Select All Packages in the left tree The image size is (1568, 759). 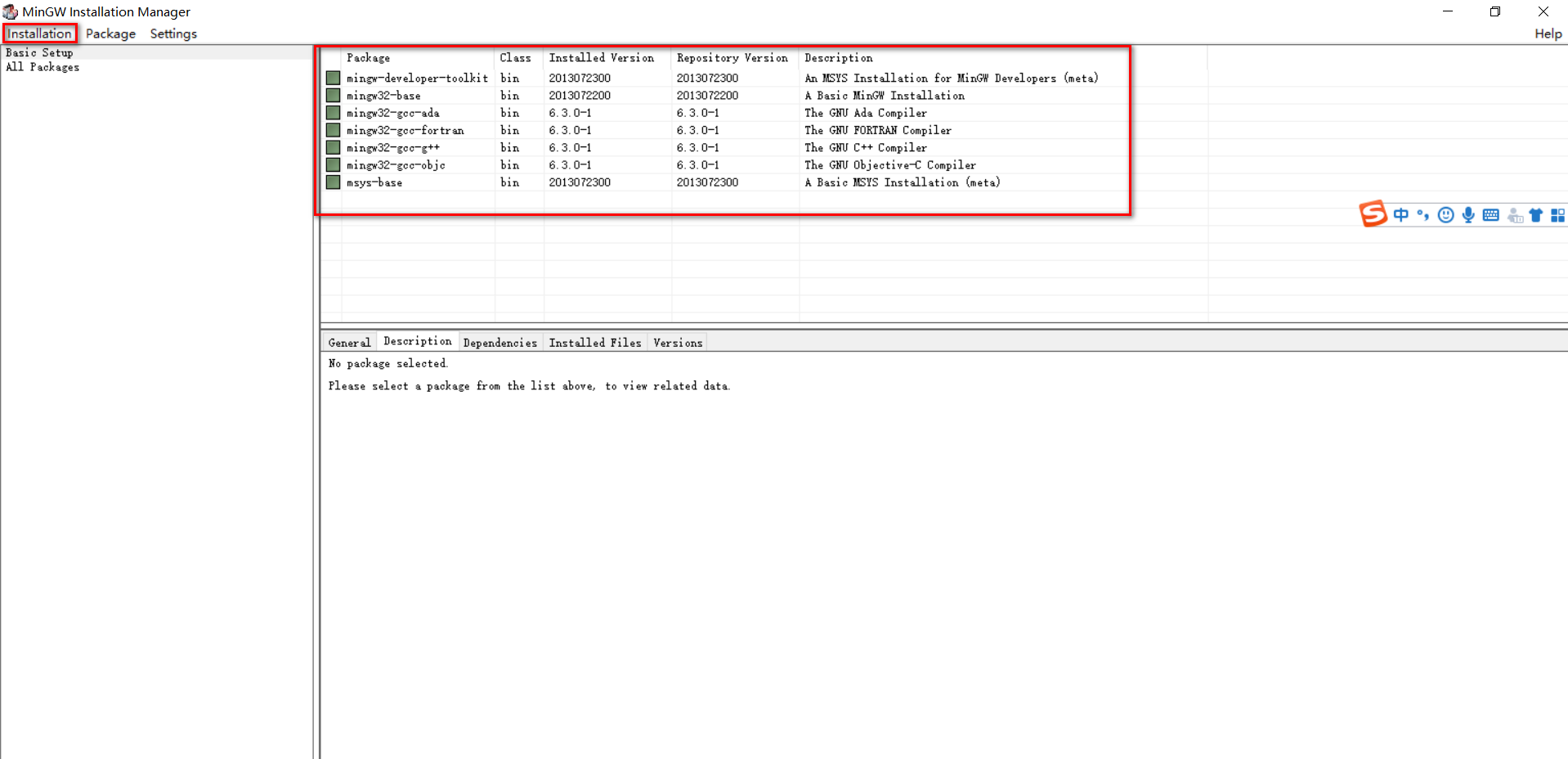tap(43, 67)
